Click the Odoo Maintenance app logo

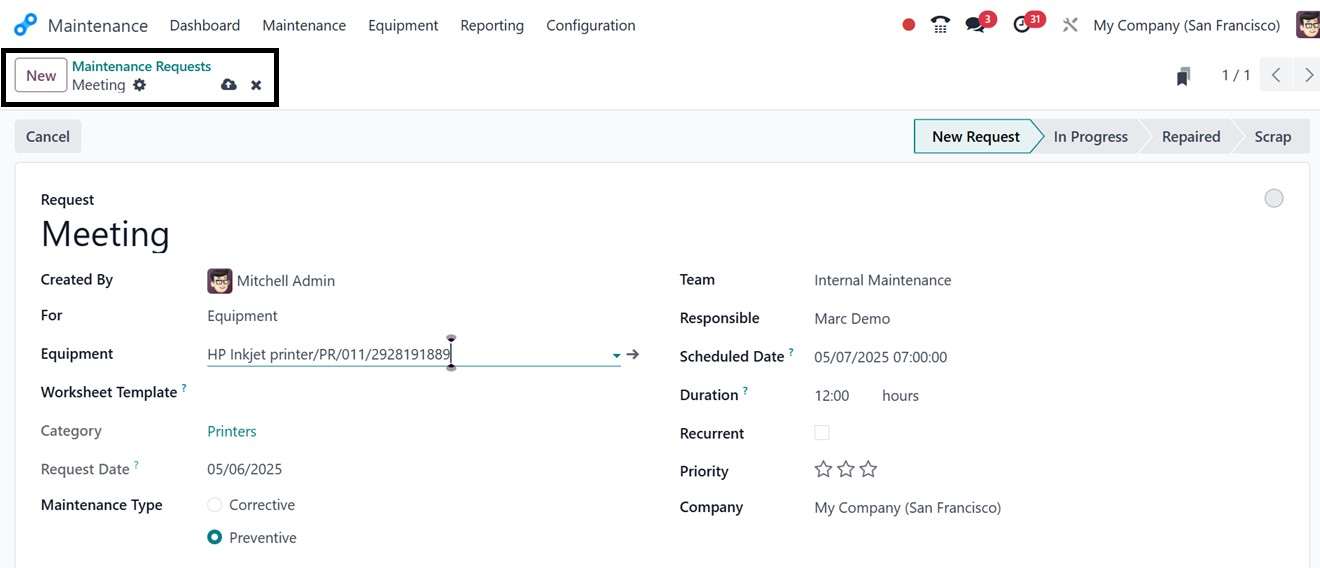[25, 25]
